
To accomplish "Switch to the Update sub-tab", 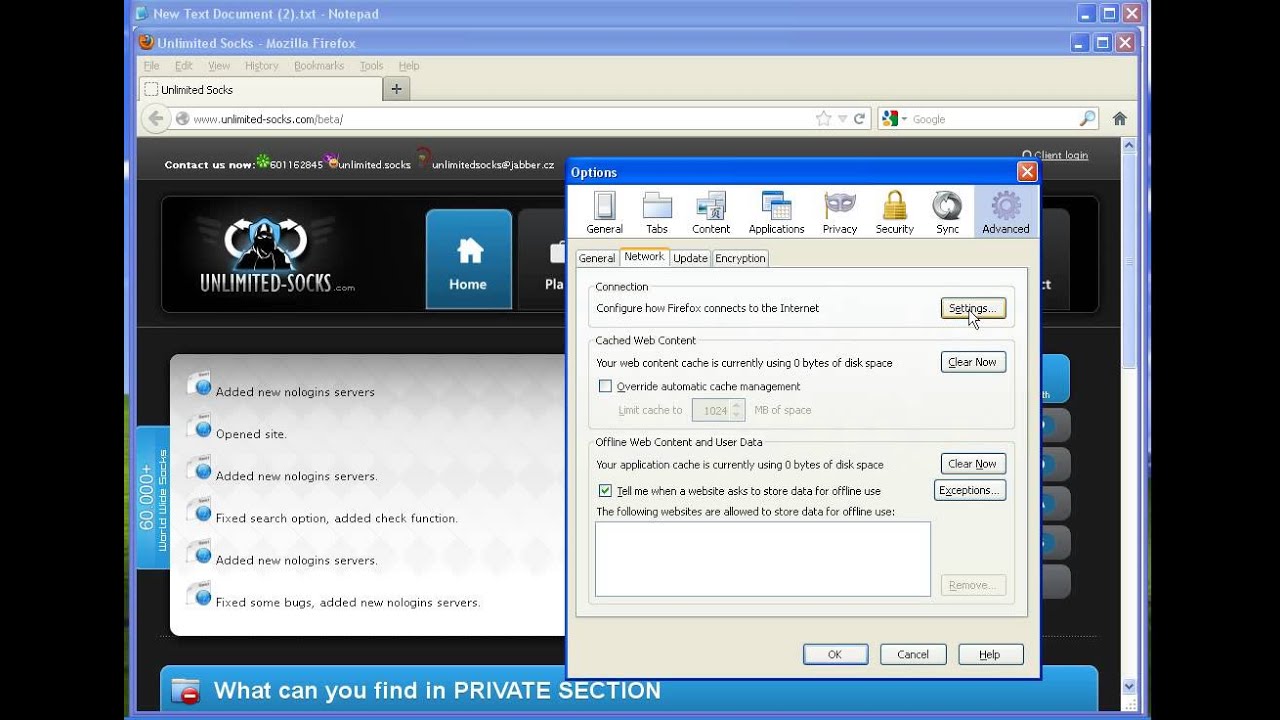I will pyautogui.click(x=690, y=258).
